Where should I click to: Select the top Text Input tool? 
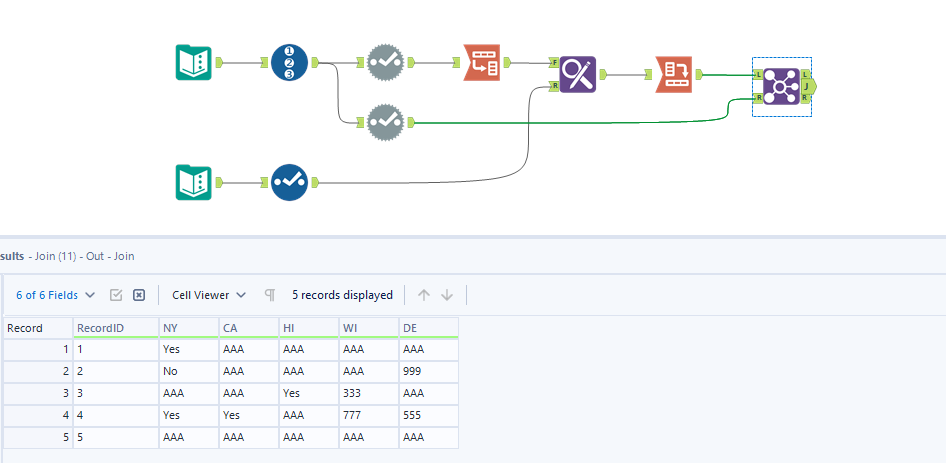193,63
